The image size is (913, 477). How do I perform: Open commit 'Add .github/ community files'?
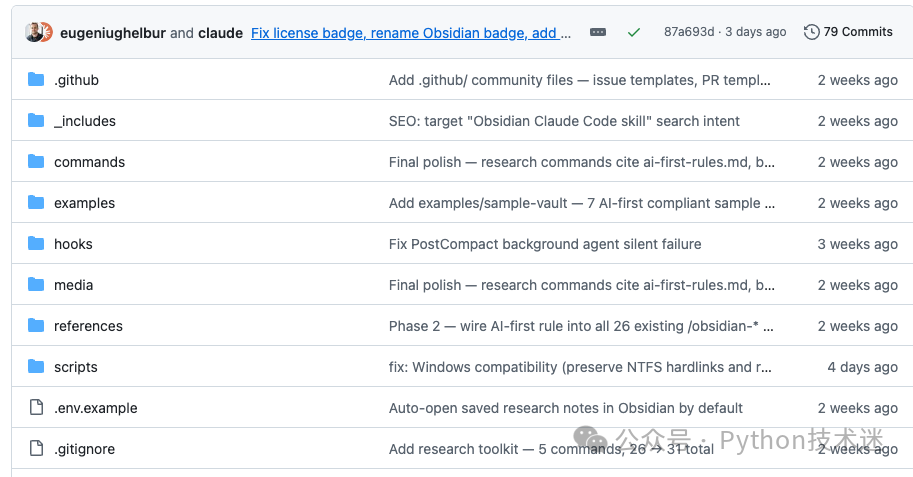pos(579,80)
